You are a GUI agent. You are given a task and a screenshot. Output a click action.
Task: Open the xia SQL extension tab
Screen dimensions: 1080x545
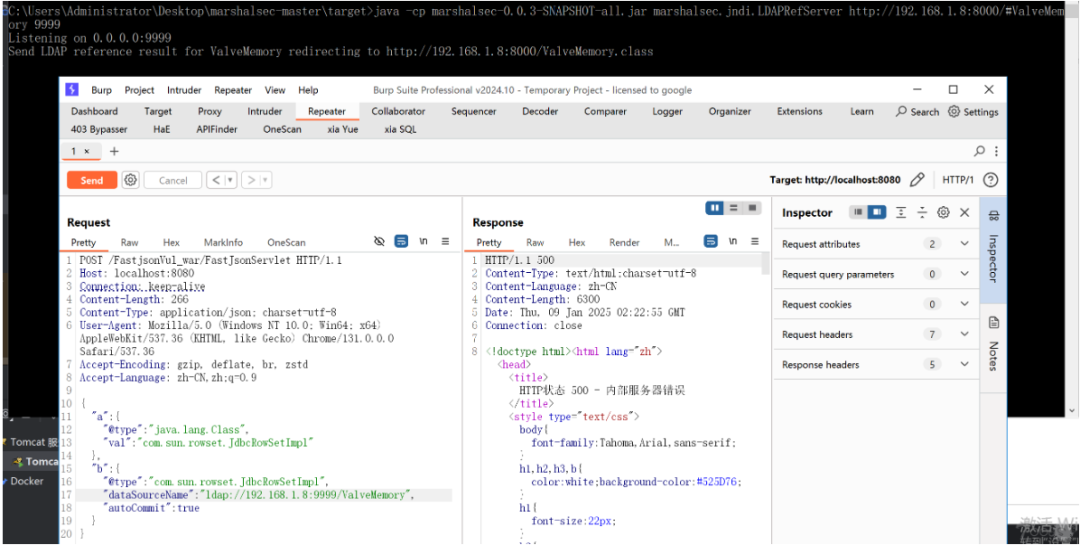[400, 129]
